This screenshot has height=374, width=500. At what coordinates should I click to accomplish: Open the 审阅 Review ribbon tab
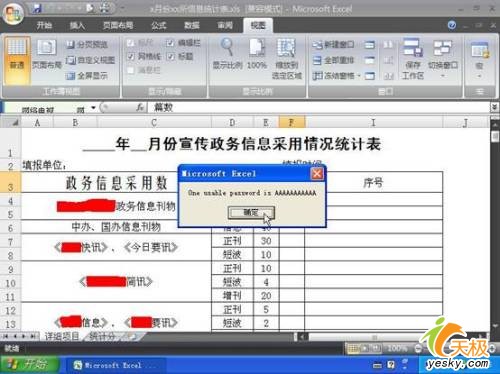[225, 25]
